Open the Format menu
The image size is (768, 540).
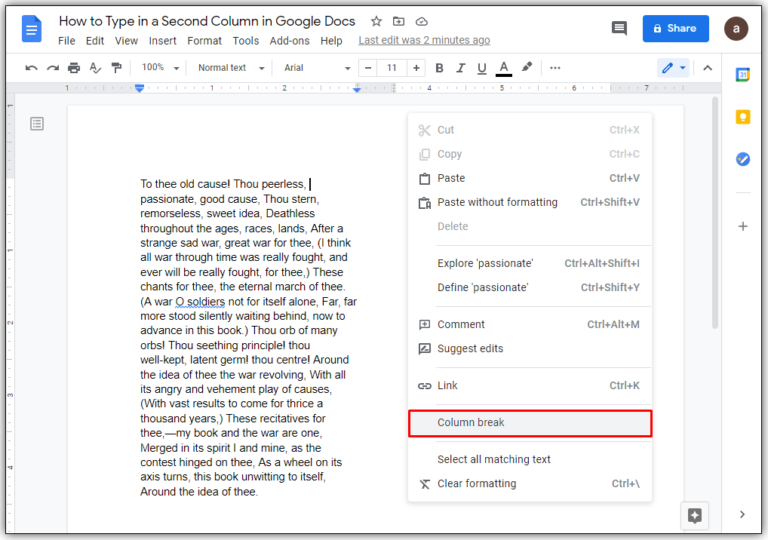[204, 41]
